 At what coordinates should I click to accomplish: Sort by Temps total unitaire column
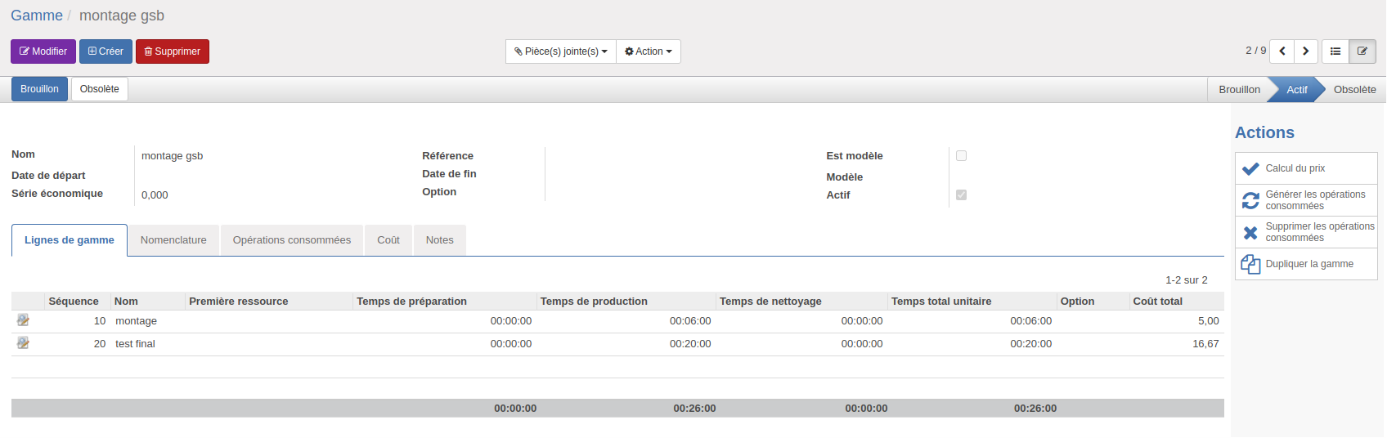coord(971,301)
